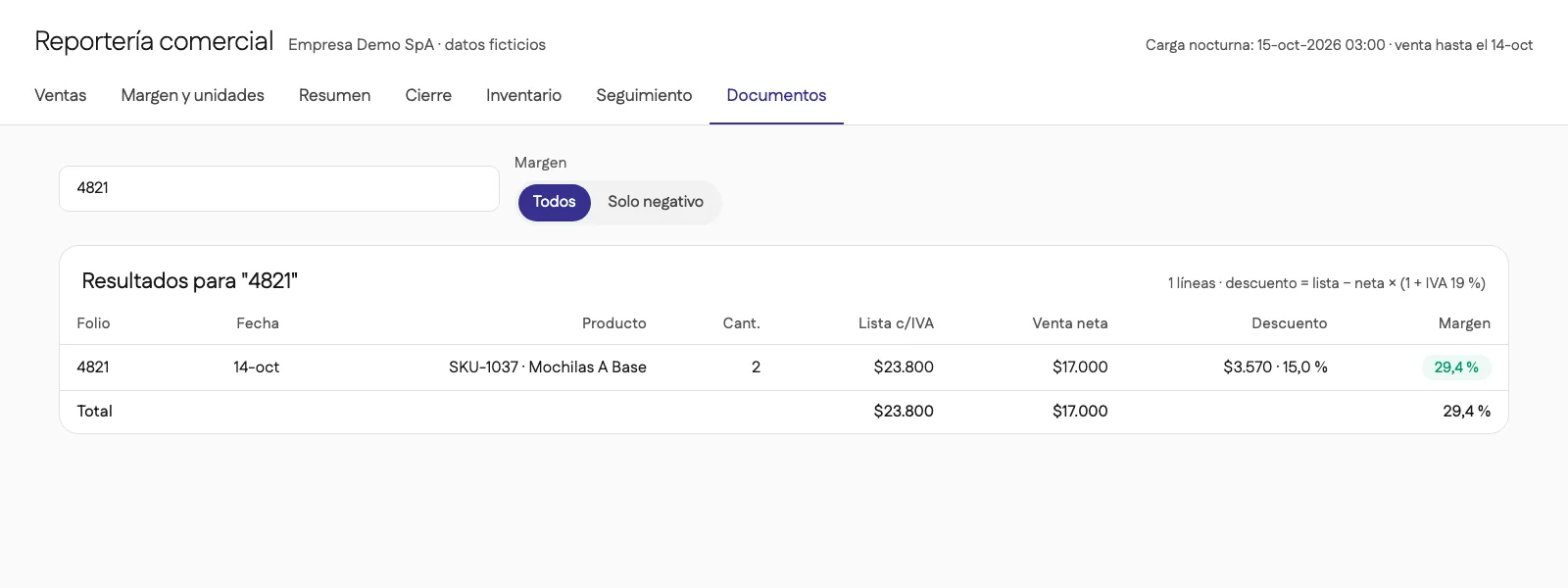Click the Folio column header
This screenshot has width=1568, height=588.
click(93, 323)
